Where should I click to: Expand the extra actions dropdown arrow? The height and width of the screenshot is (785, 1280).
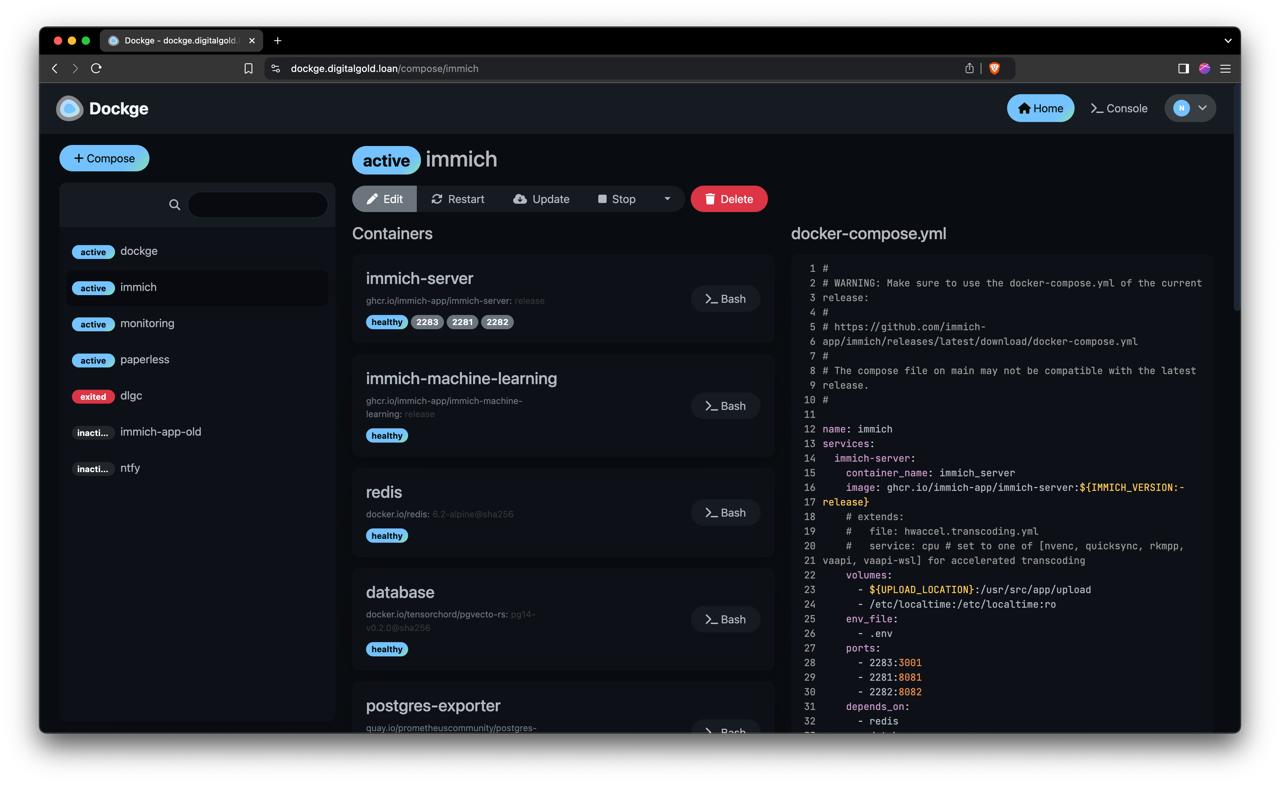point(667,199)
